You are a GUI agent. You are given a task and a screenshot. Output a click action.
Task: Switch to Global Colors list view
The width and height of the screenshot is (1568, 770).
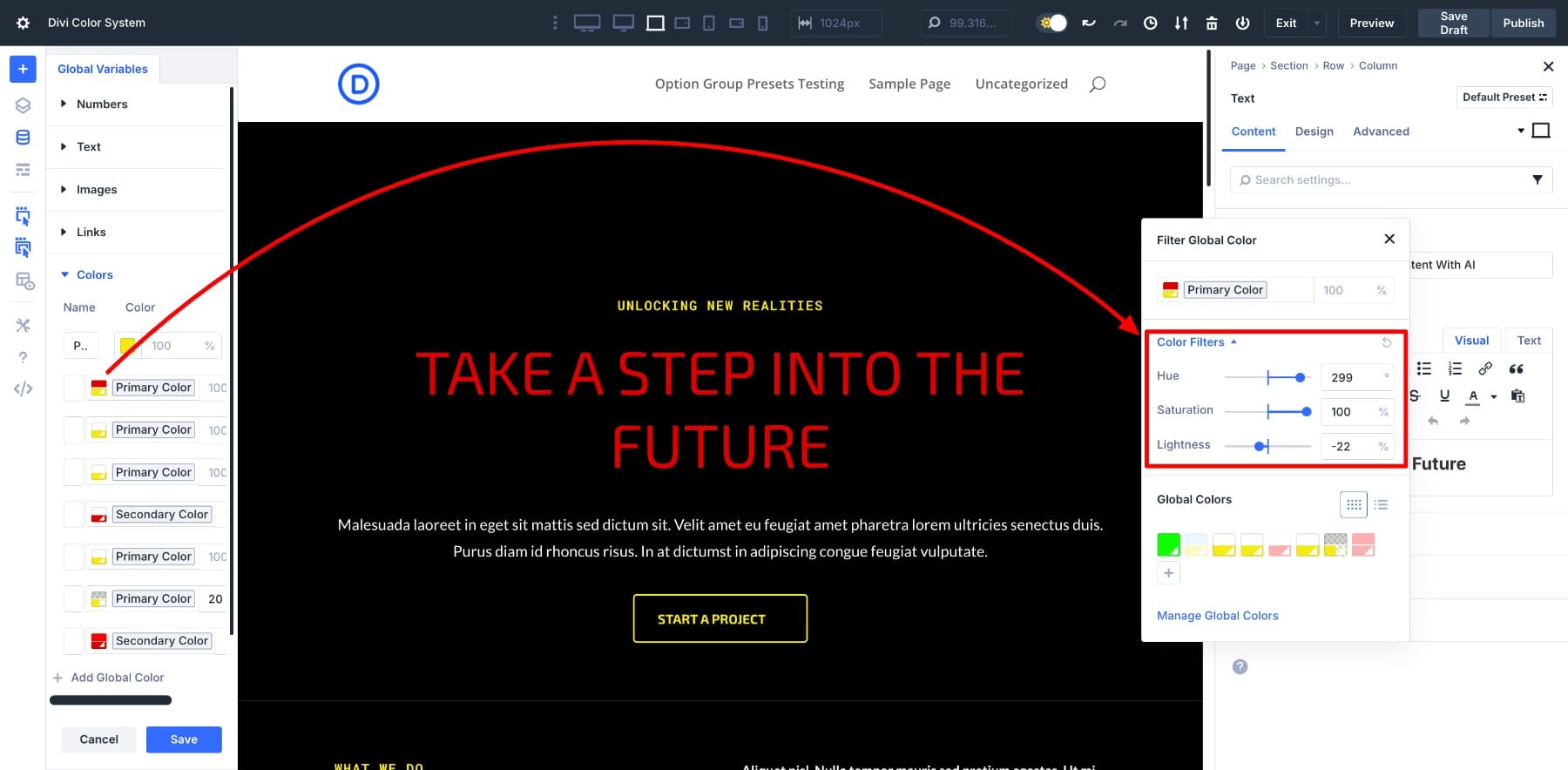pos(1381,504)
